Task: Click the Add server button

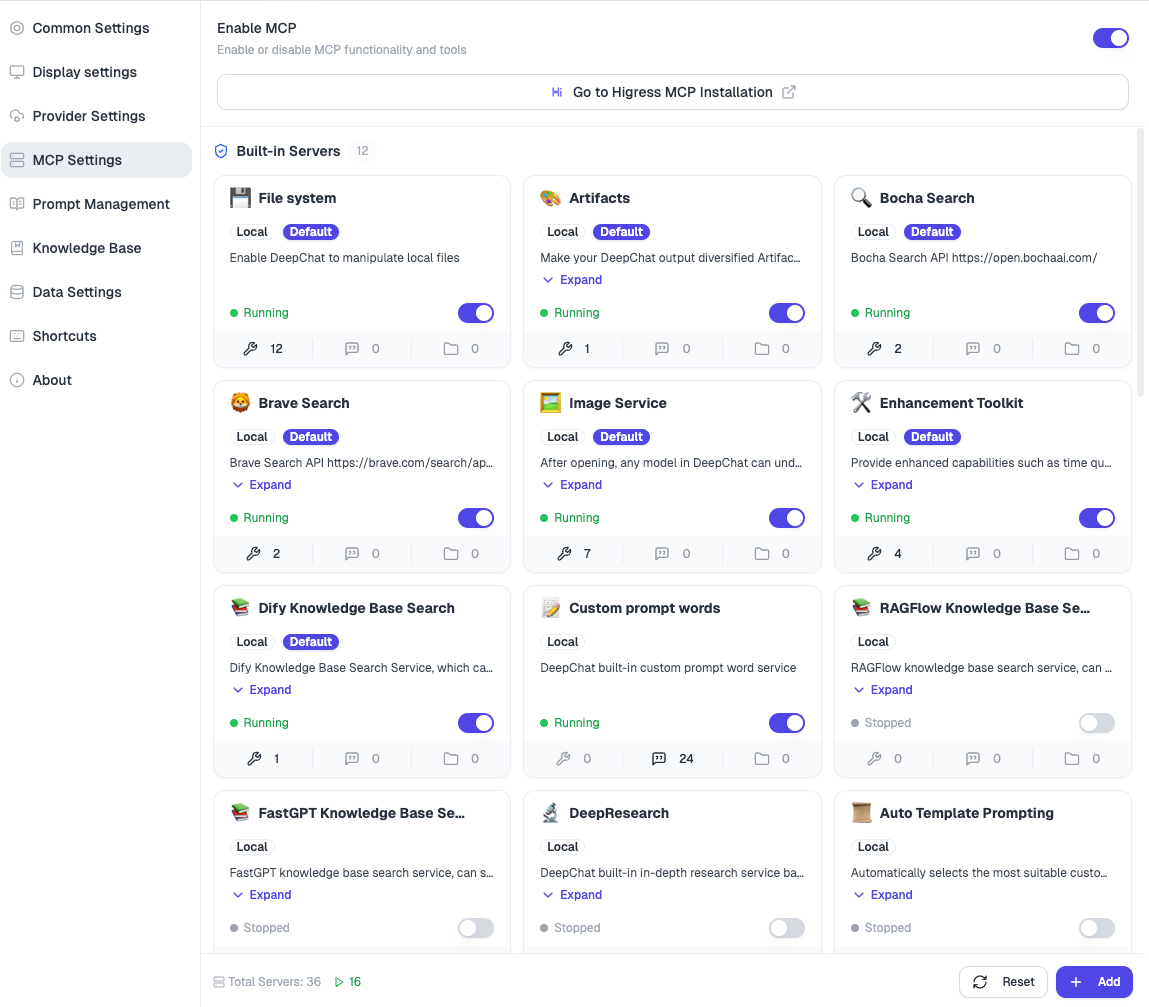Action: [x=1094, y=982]
